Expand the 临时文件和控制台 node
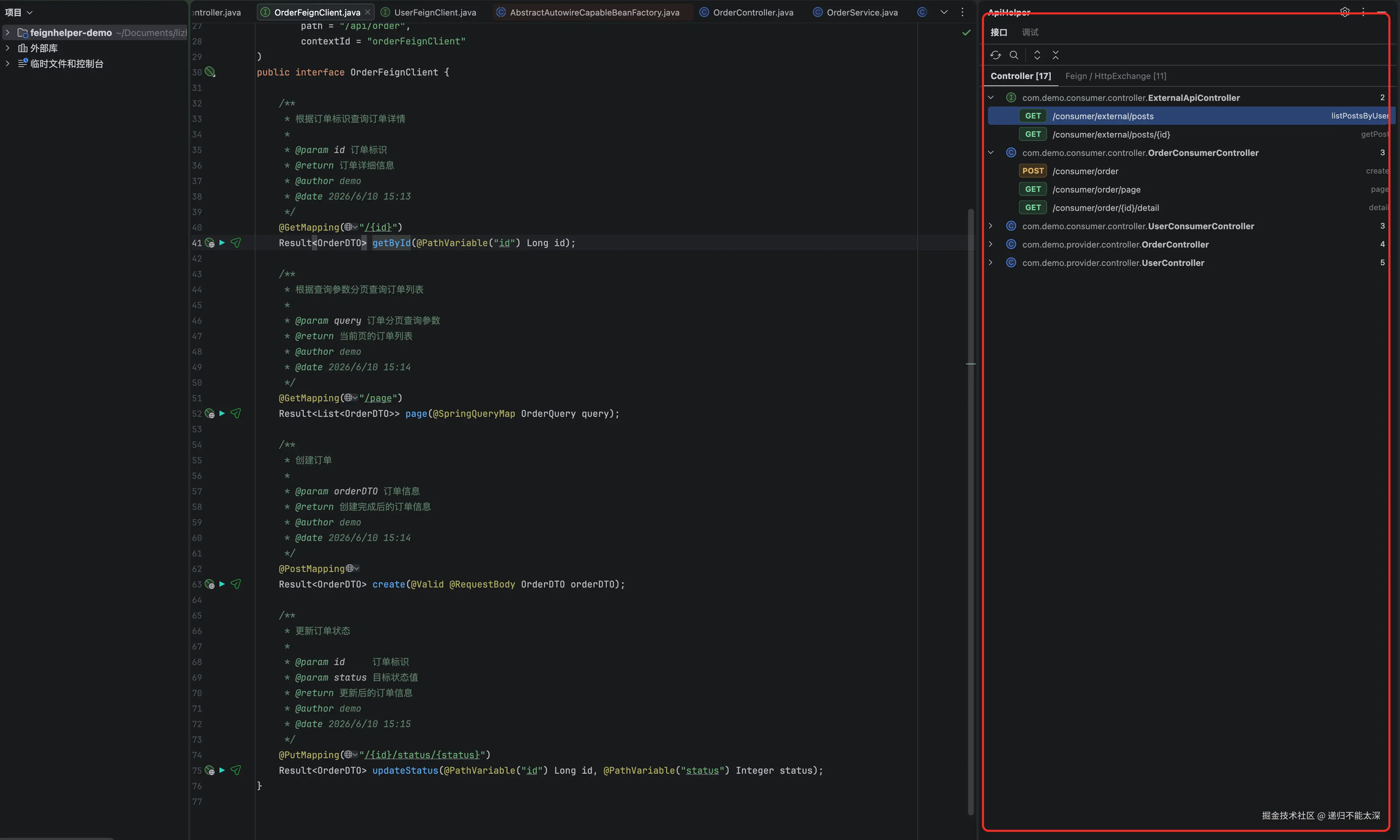This screenshot has width=1400, height=840. coord(7,63)
